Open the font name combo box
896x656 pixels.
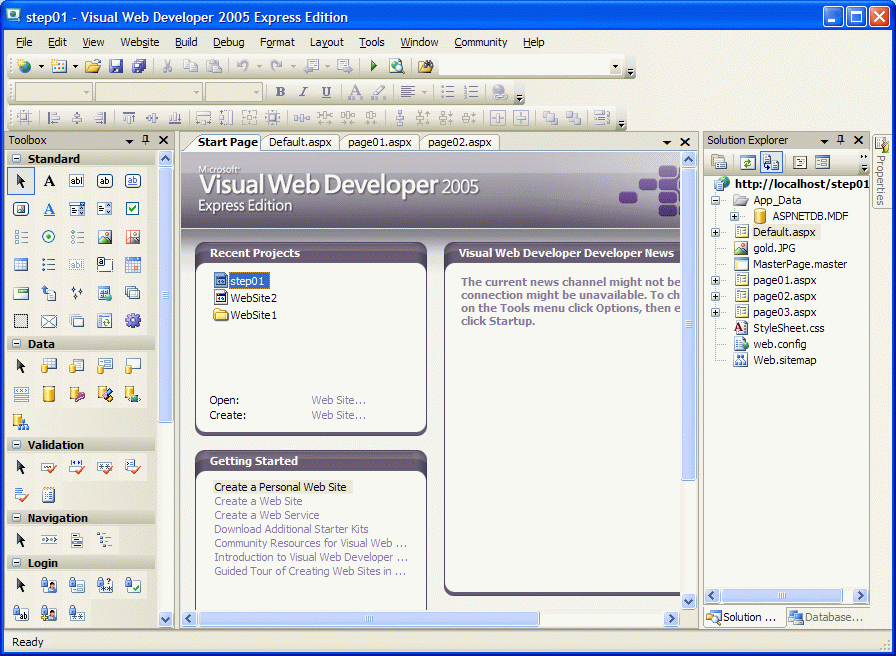pos(148,92)
